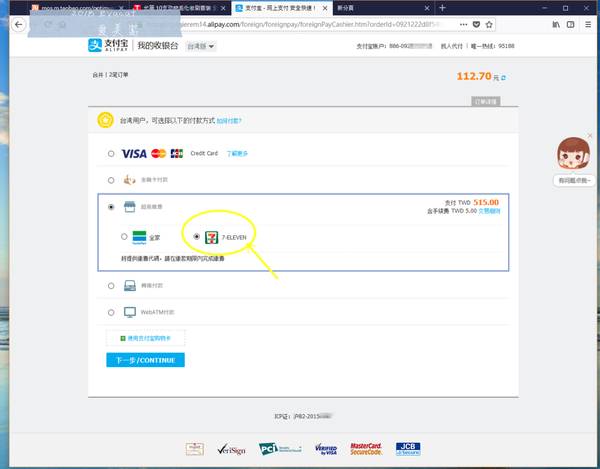
Task: Click the Pocket shield icon in the address bar
Action: pyautogui.click(x=476, y=24)
